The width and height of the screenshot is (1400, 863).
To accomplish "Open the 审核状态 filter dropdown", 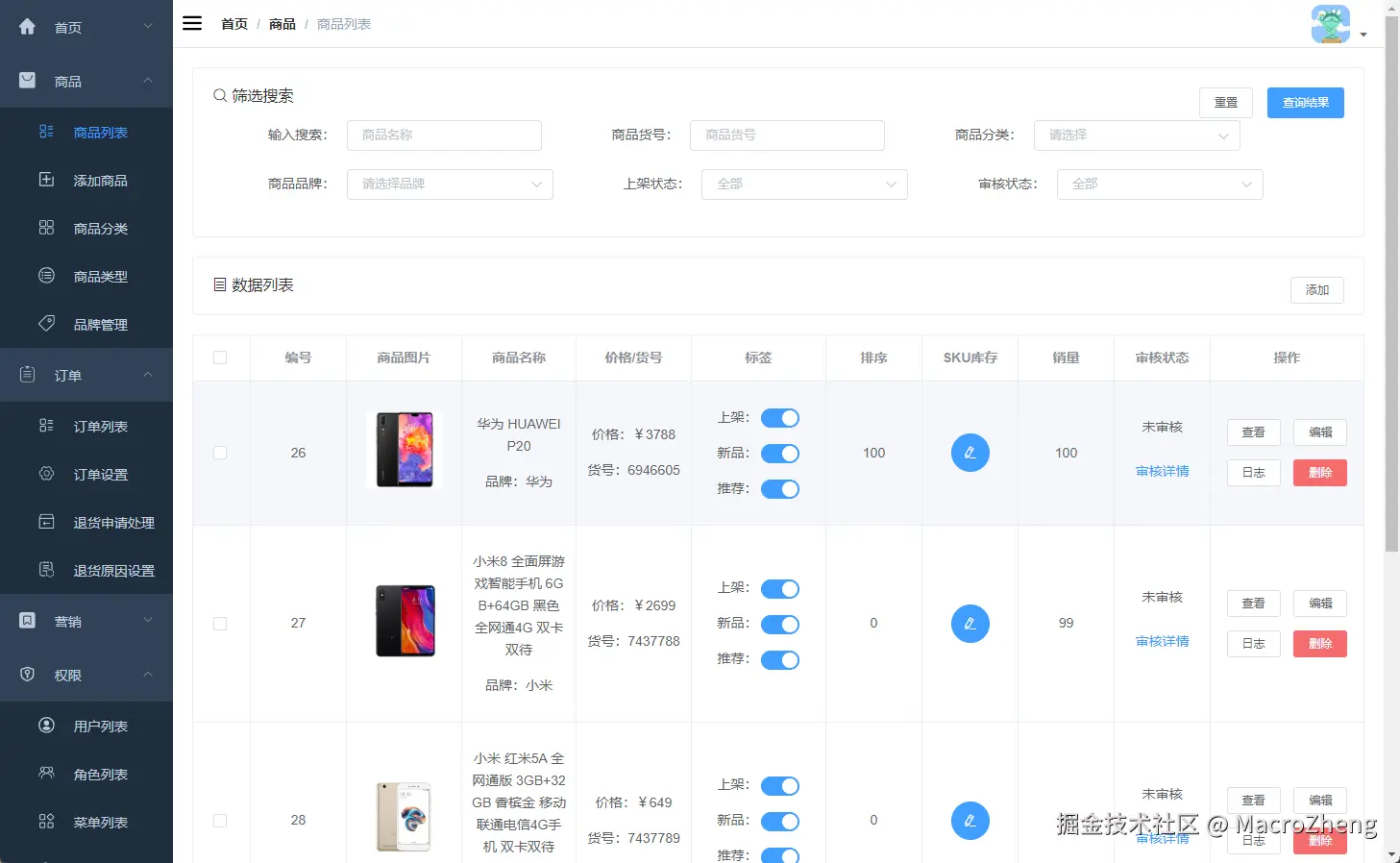I will click(1160, 185).
